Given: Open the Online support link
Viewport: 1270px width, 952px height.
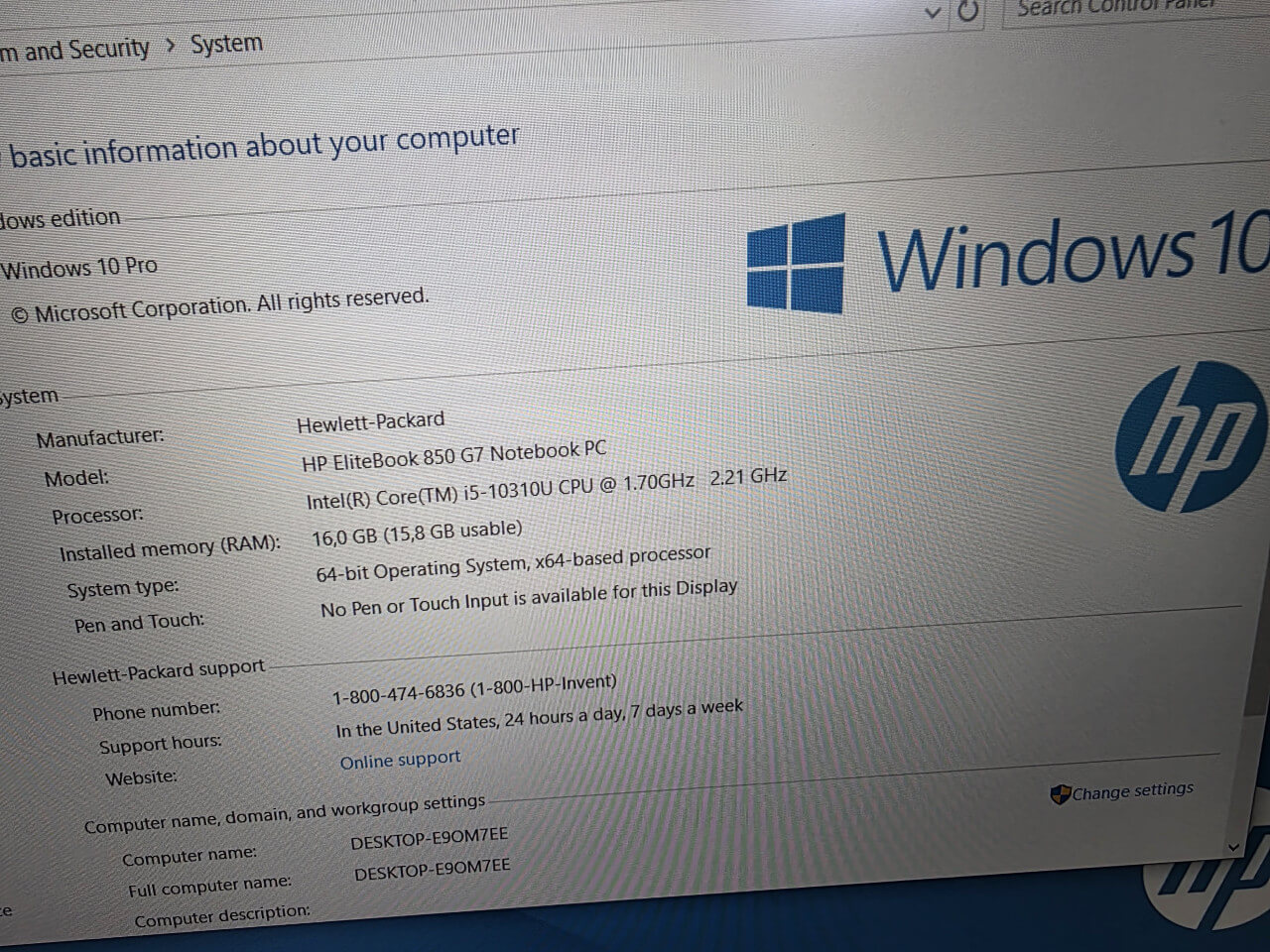Looking at the screenshot, I should tap(400, 761).
